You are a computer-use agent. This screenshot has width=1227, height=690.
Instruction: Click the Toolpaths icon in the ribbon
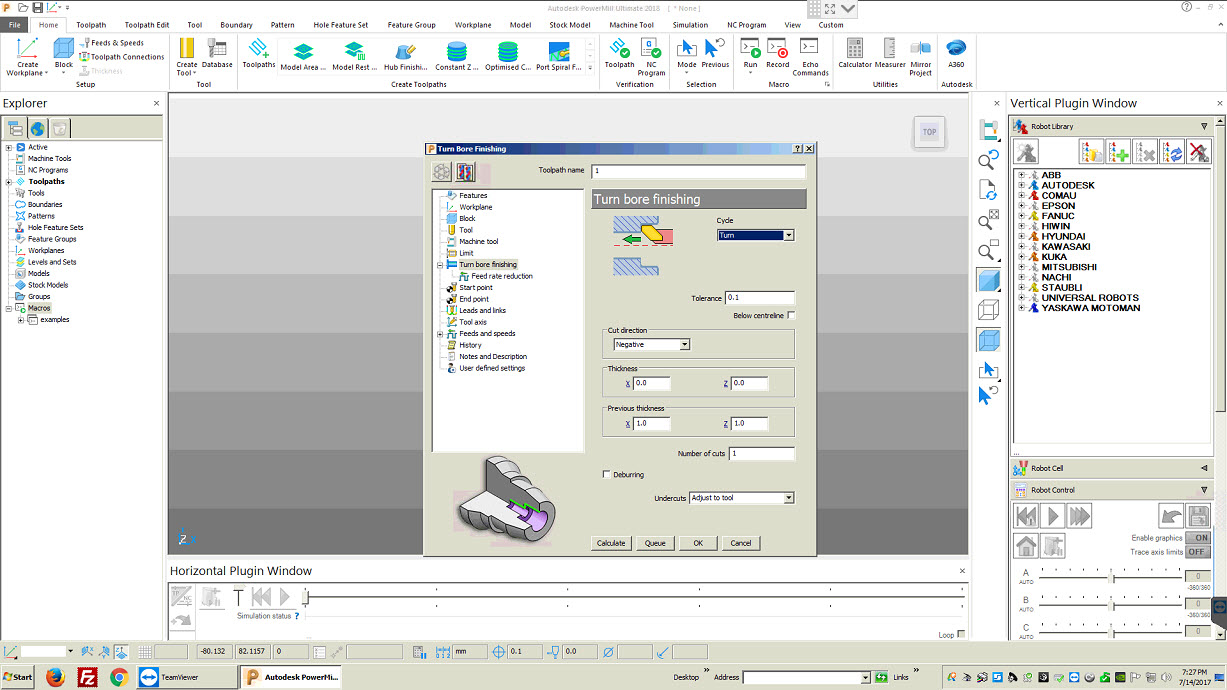(259, 54)
